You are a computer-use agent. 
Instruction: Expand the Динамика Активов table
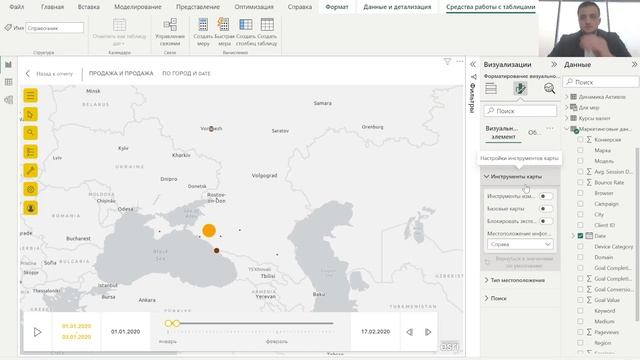pyautogui.click(x=567, y=97)
